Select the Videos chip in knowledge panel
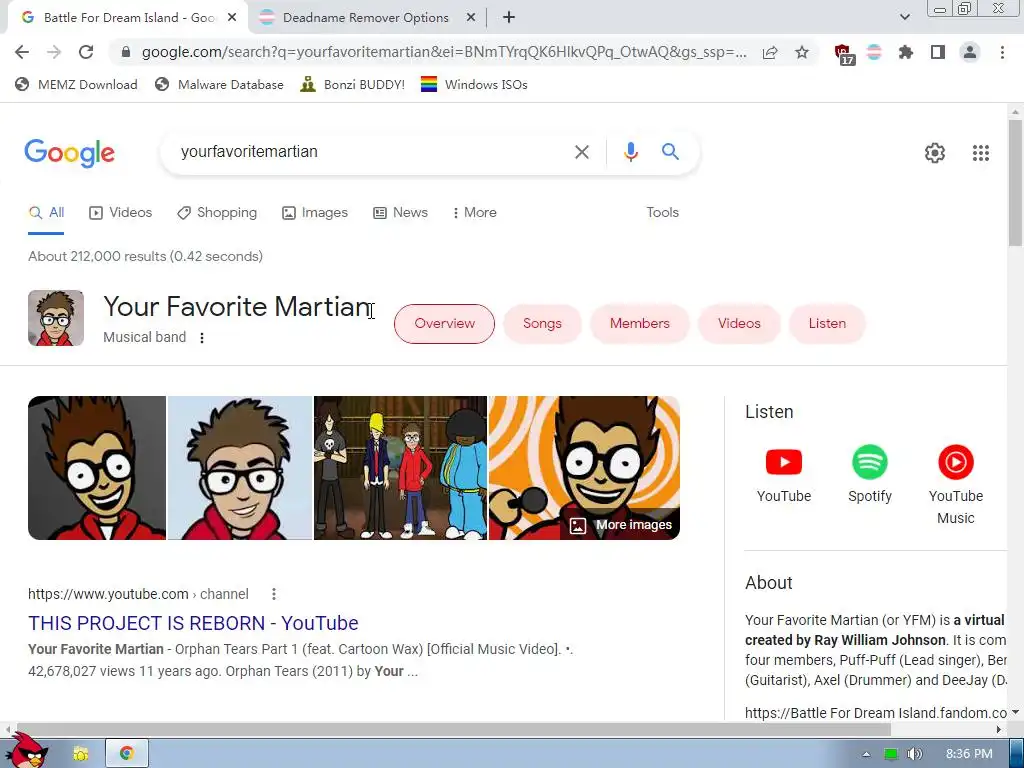This screenshot has height=768, width=1024. coord(739,324)
